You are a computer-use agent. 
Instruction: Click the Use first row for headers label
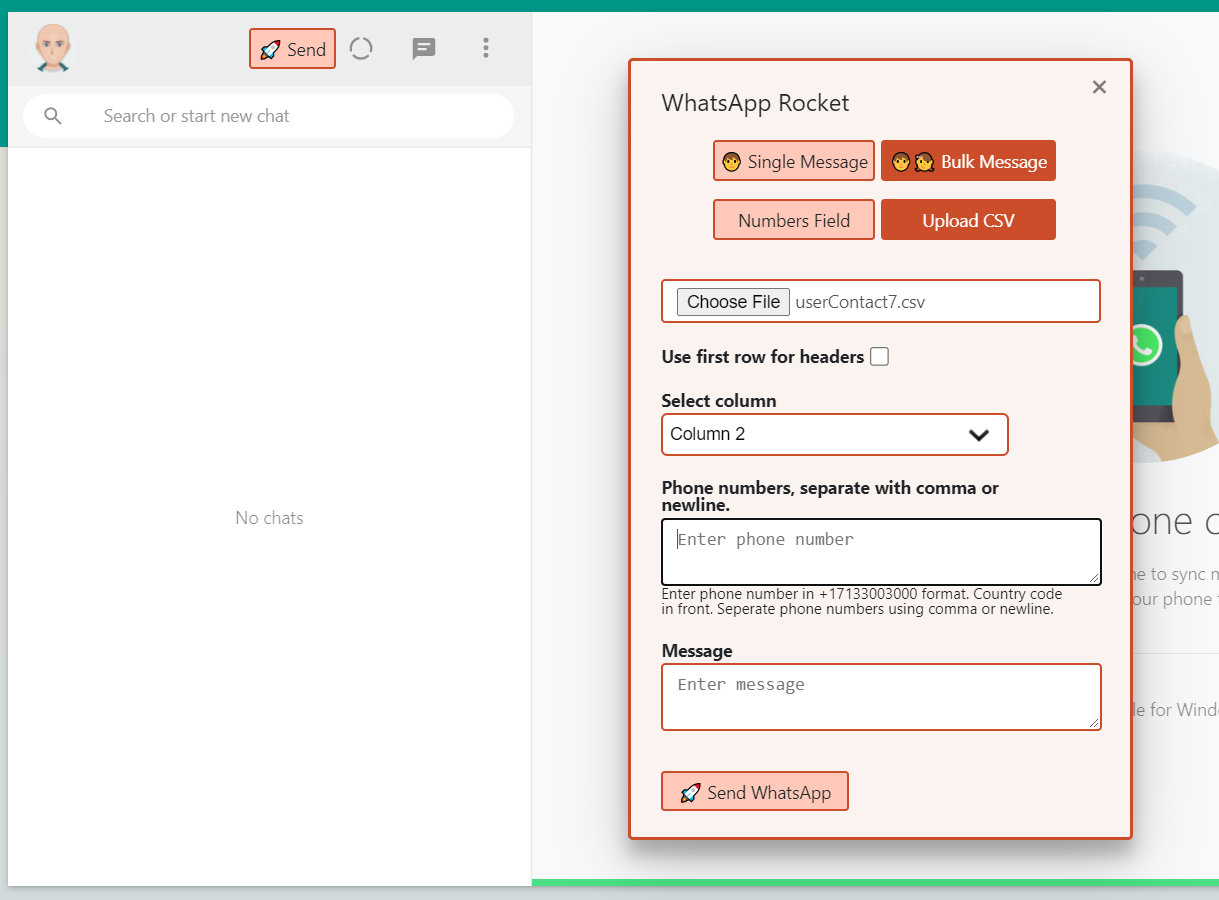coord(763,357)
